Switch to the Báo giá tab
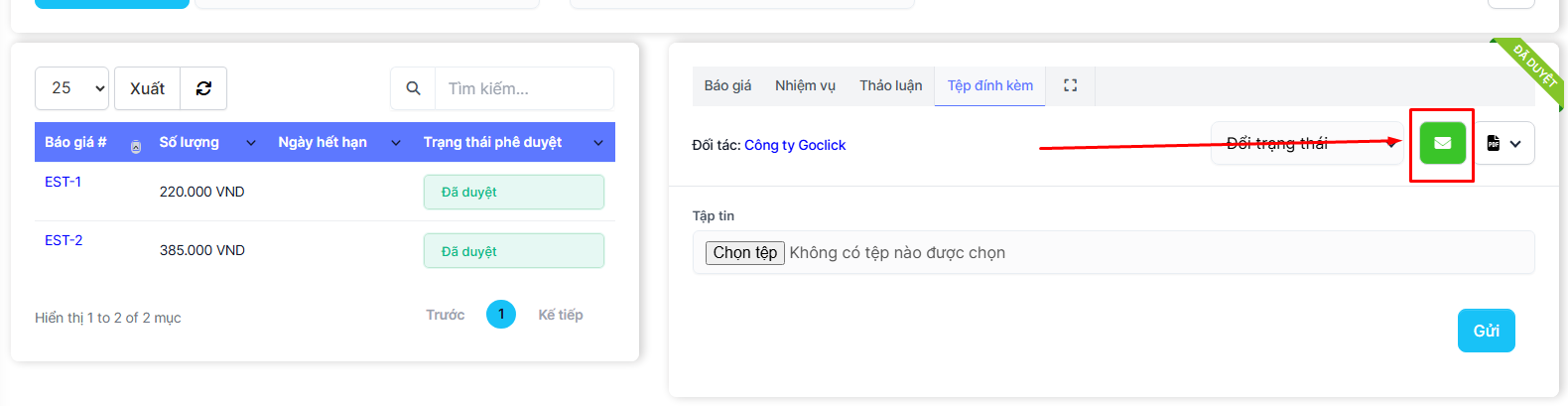Viewport: 1568px width, 406px height. point(727,85)
